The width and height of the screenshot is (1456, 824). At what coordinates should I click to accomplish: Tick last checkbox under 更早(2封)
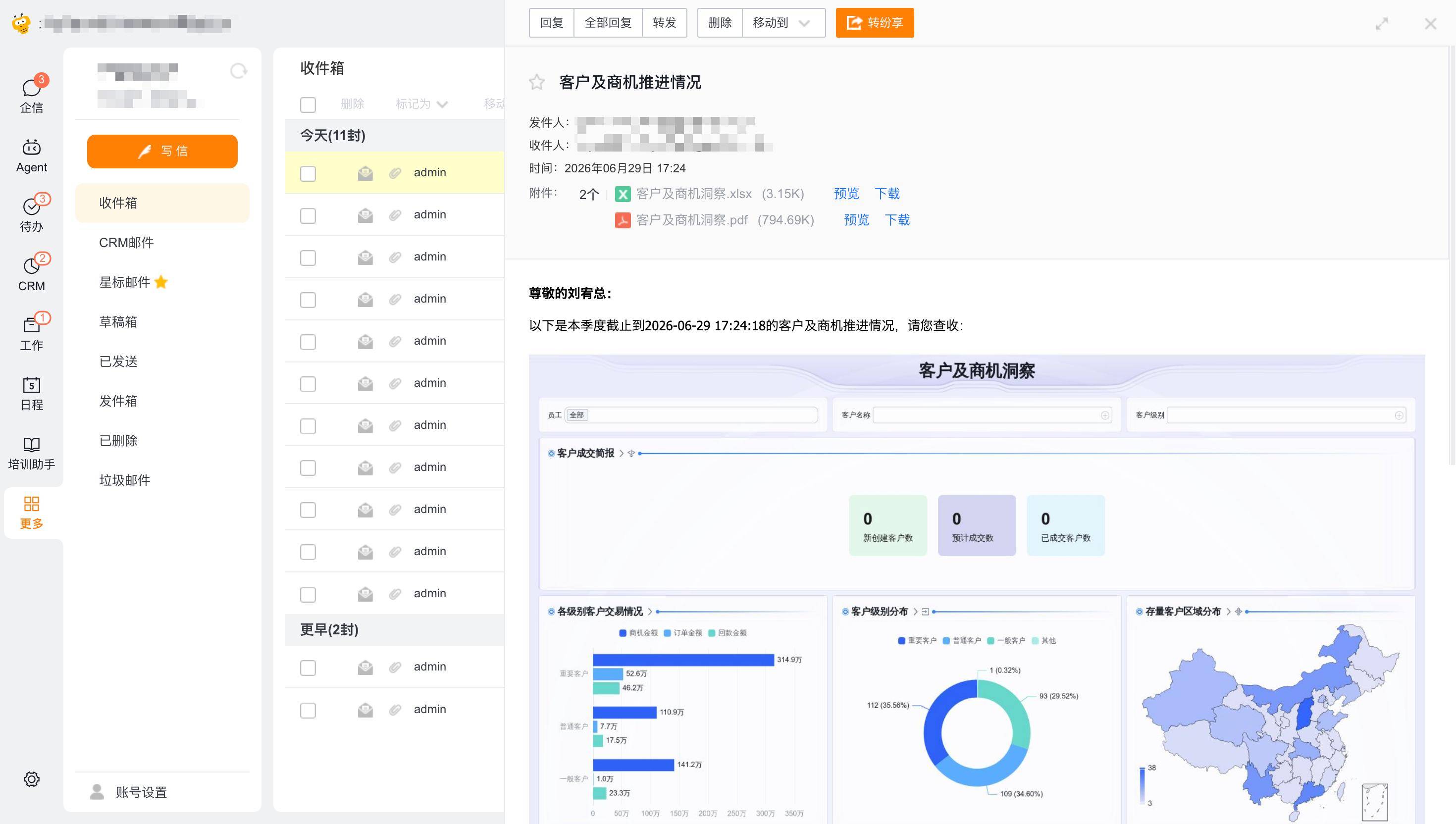tap(308, 710)
